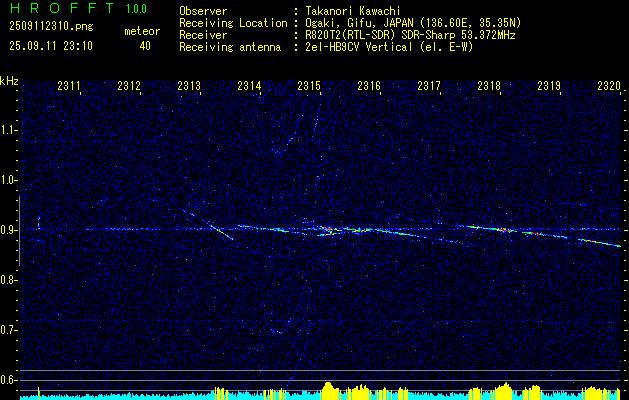Click the yellow intensity peak below 2315
This screenshot has height=400, width=629.
[328, 389]
